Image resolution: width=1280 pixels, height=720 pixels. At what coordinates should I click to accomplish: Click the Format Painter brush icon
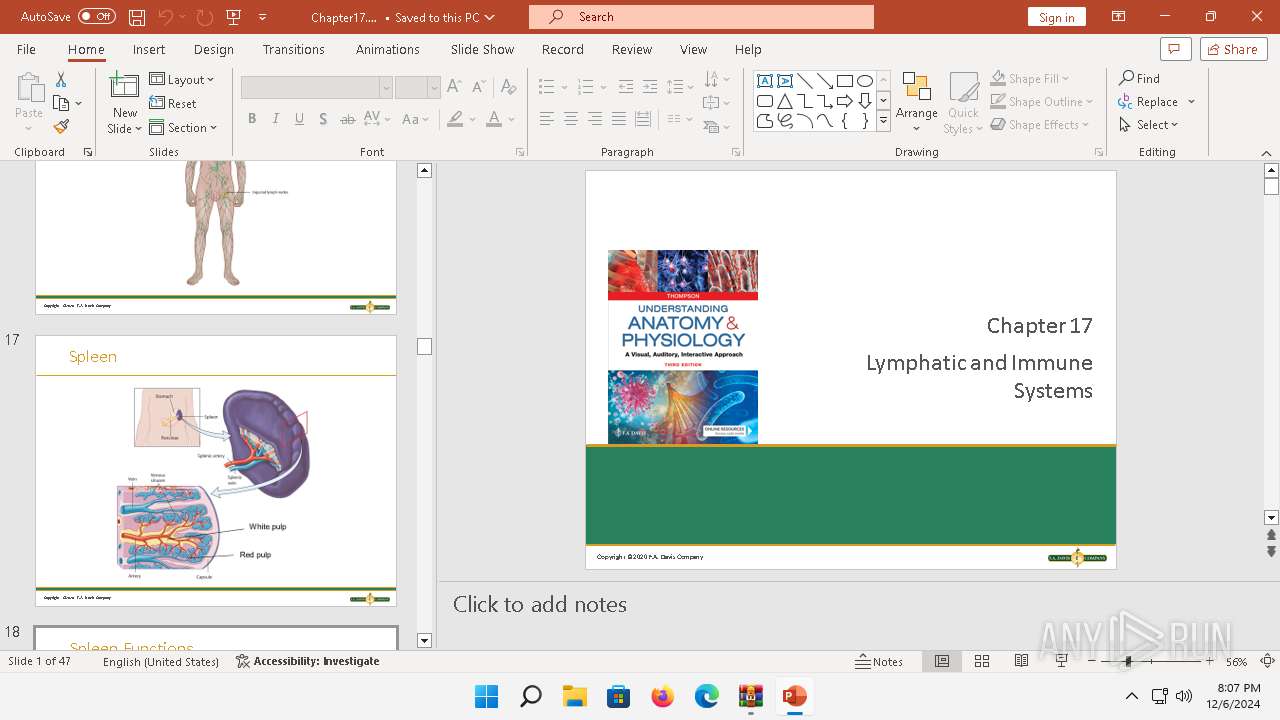(61, 127)
